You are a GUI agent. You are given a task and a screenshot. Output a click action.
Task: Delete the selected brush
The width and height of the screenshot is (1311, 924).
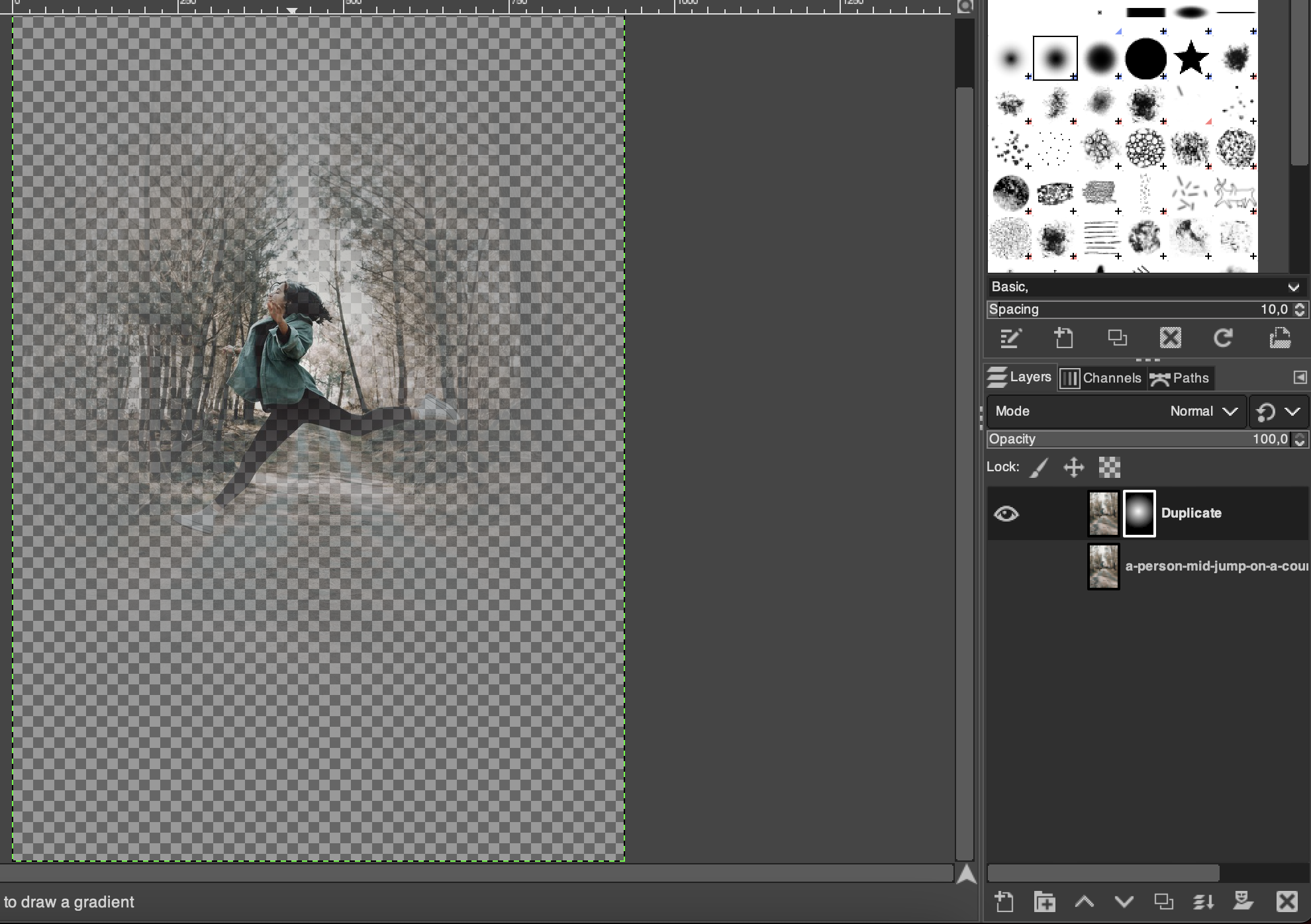pos(1170,338)
